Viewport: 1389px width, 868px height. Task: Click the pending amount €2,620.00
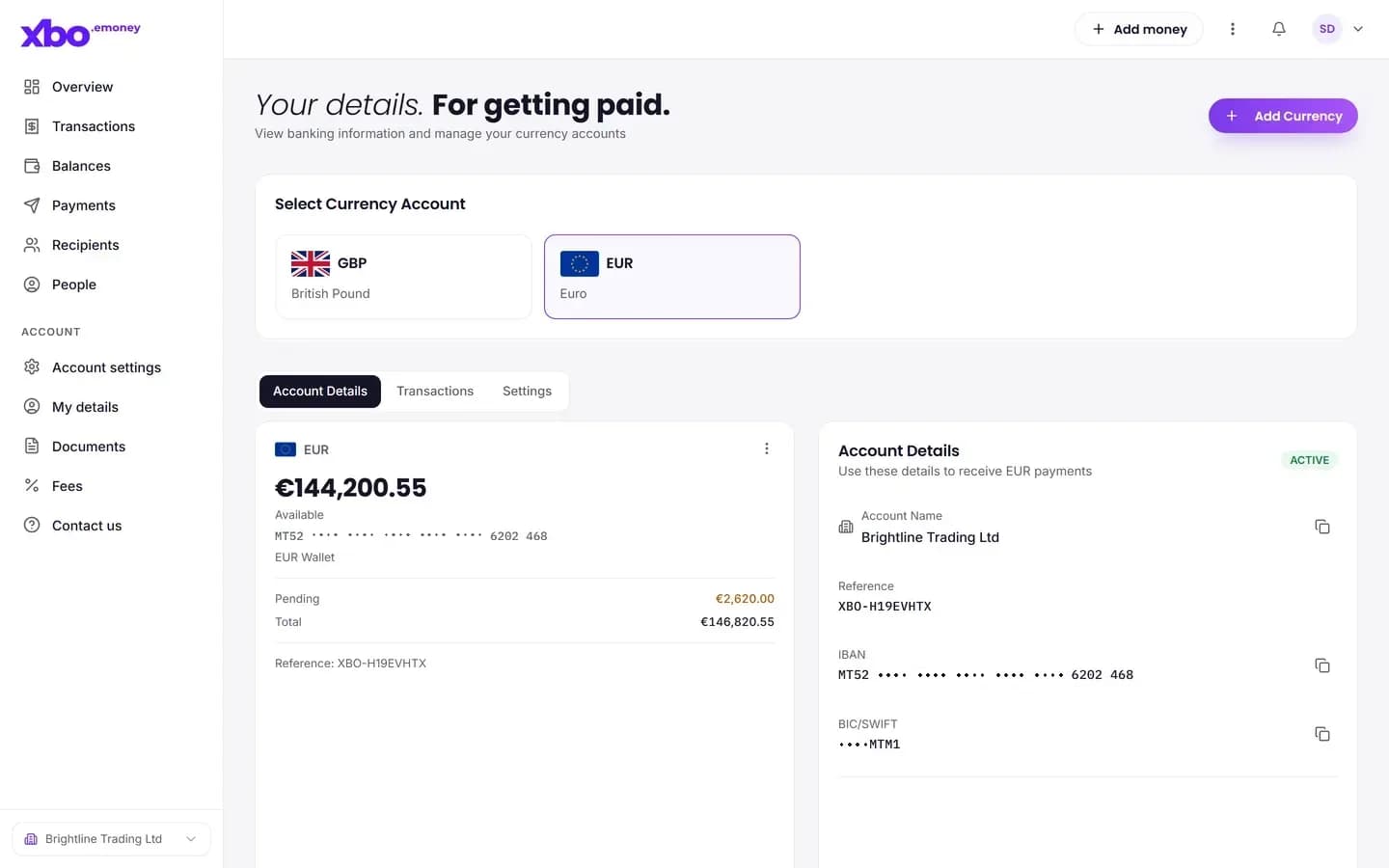[x=745, y=599]
